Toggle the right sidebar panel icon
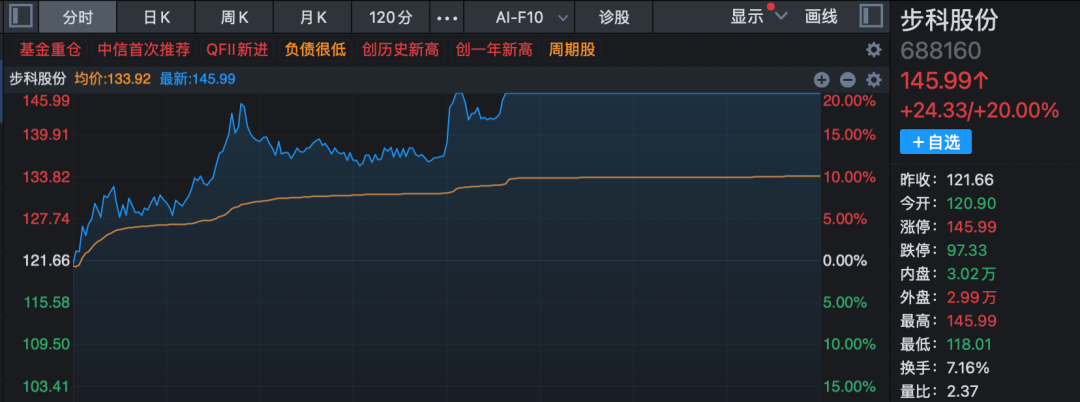 coord(871,16)
